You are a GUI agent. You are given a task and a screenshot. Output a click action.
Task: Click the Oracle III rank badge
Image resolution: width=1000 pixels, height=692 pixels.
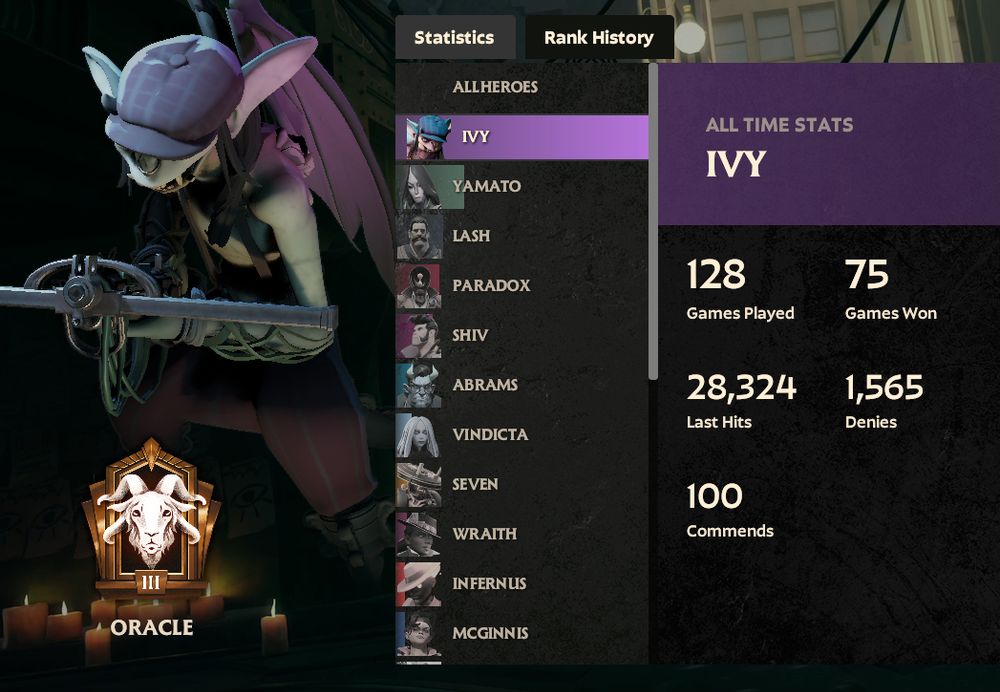coord(151,519)
